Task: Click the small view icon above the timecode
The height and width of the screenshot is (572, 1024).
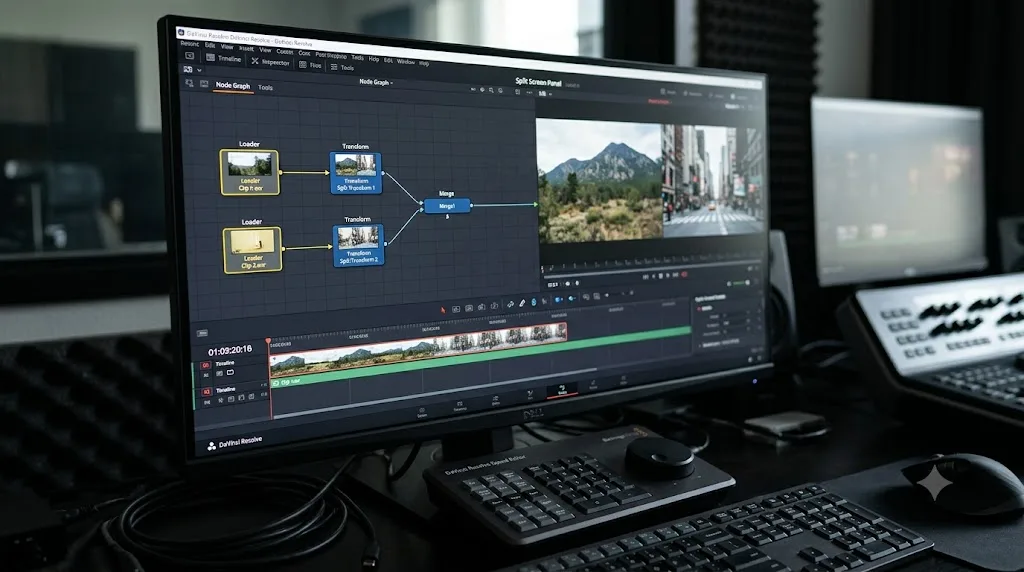Action: (202, 333)
